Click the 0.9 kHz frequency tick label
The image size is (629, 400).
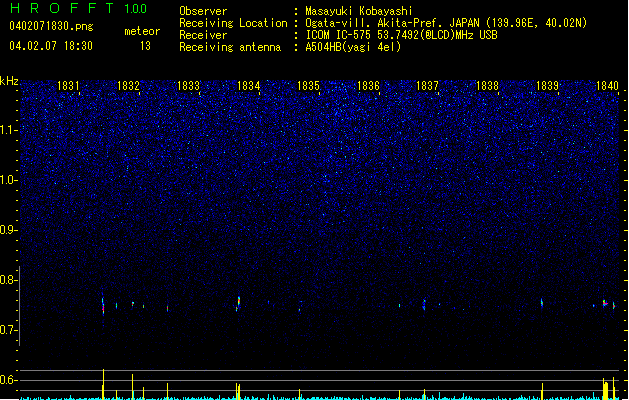coord(8,230)
